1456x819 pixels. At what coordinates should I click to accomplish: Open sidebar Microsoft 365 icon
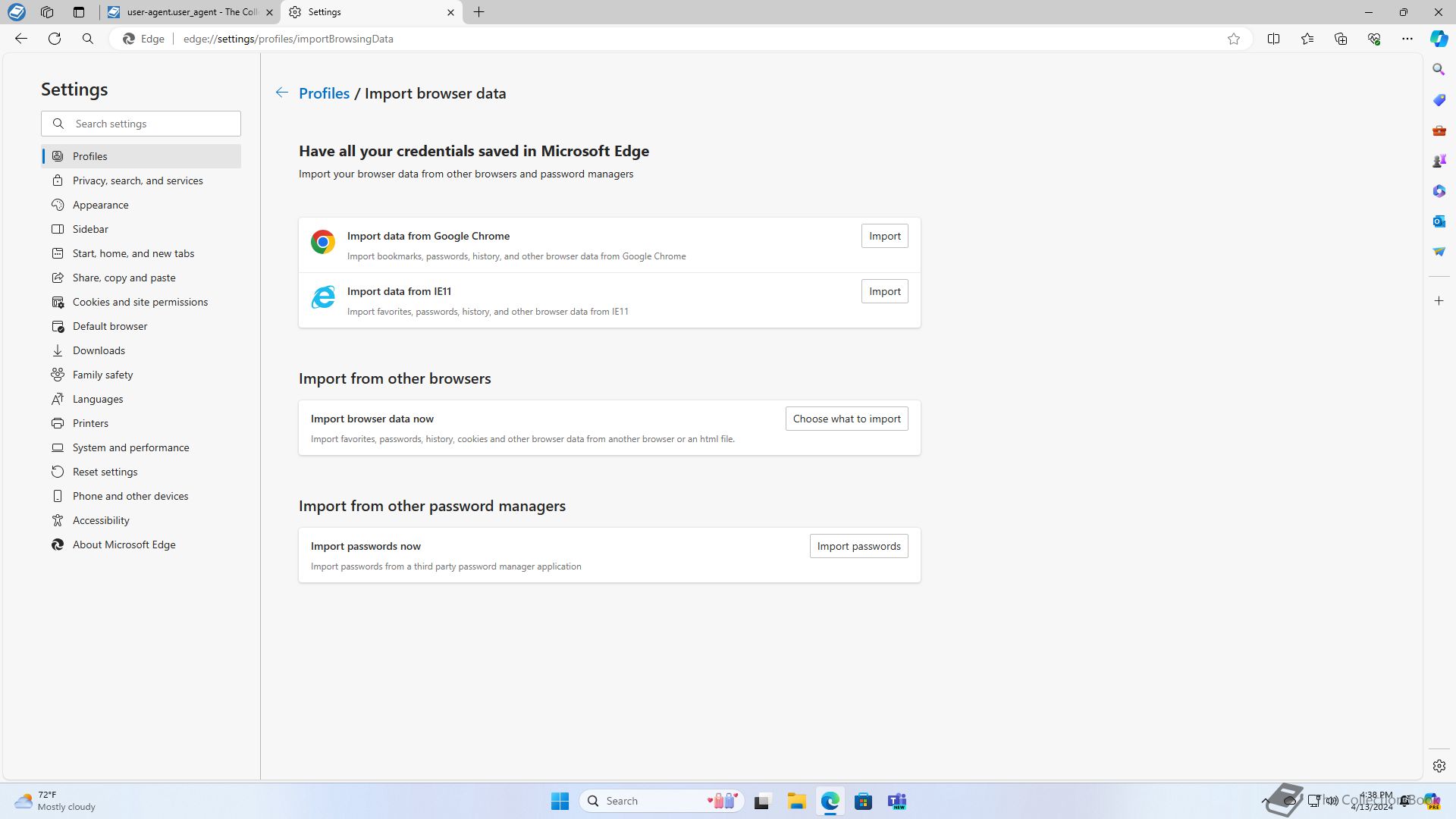point(1439,191)
